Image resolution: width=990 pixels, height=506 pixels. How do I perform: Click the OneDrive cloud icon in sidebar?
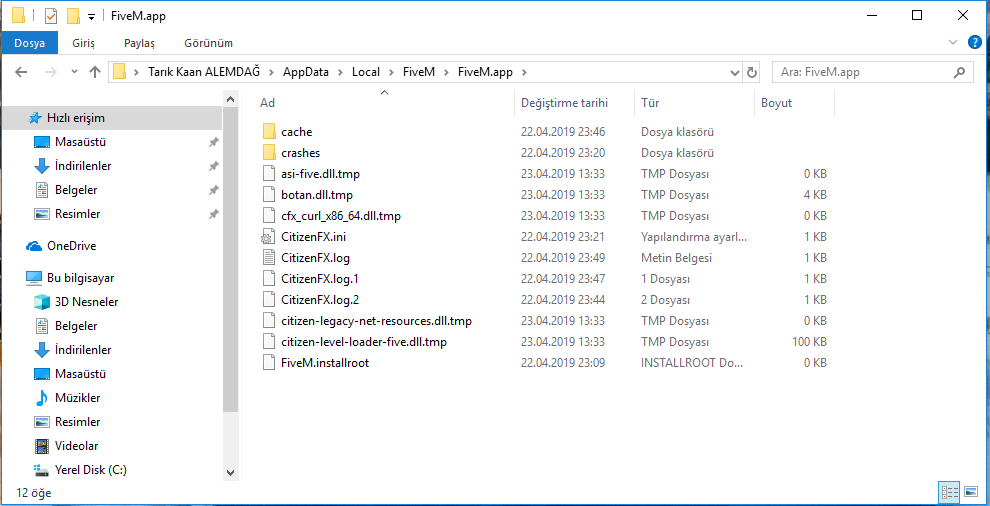coord(35,246)
